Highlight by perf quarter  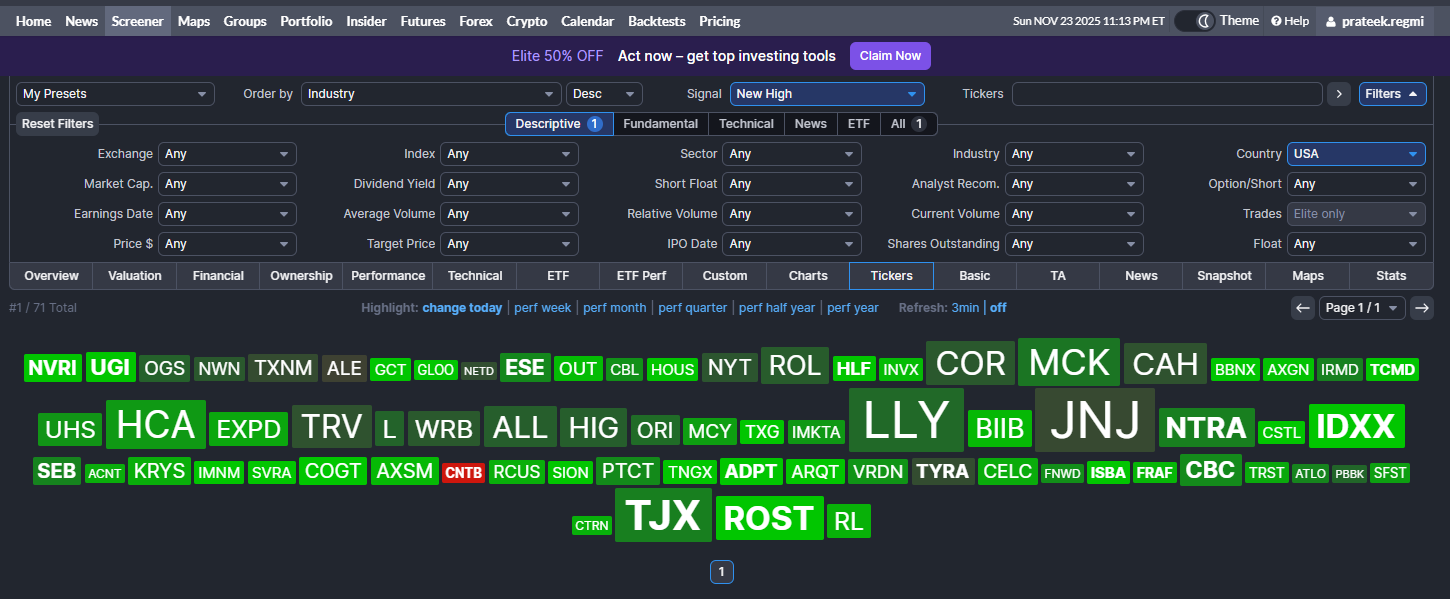coord(693,308)
